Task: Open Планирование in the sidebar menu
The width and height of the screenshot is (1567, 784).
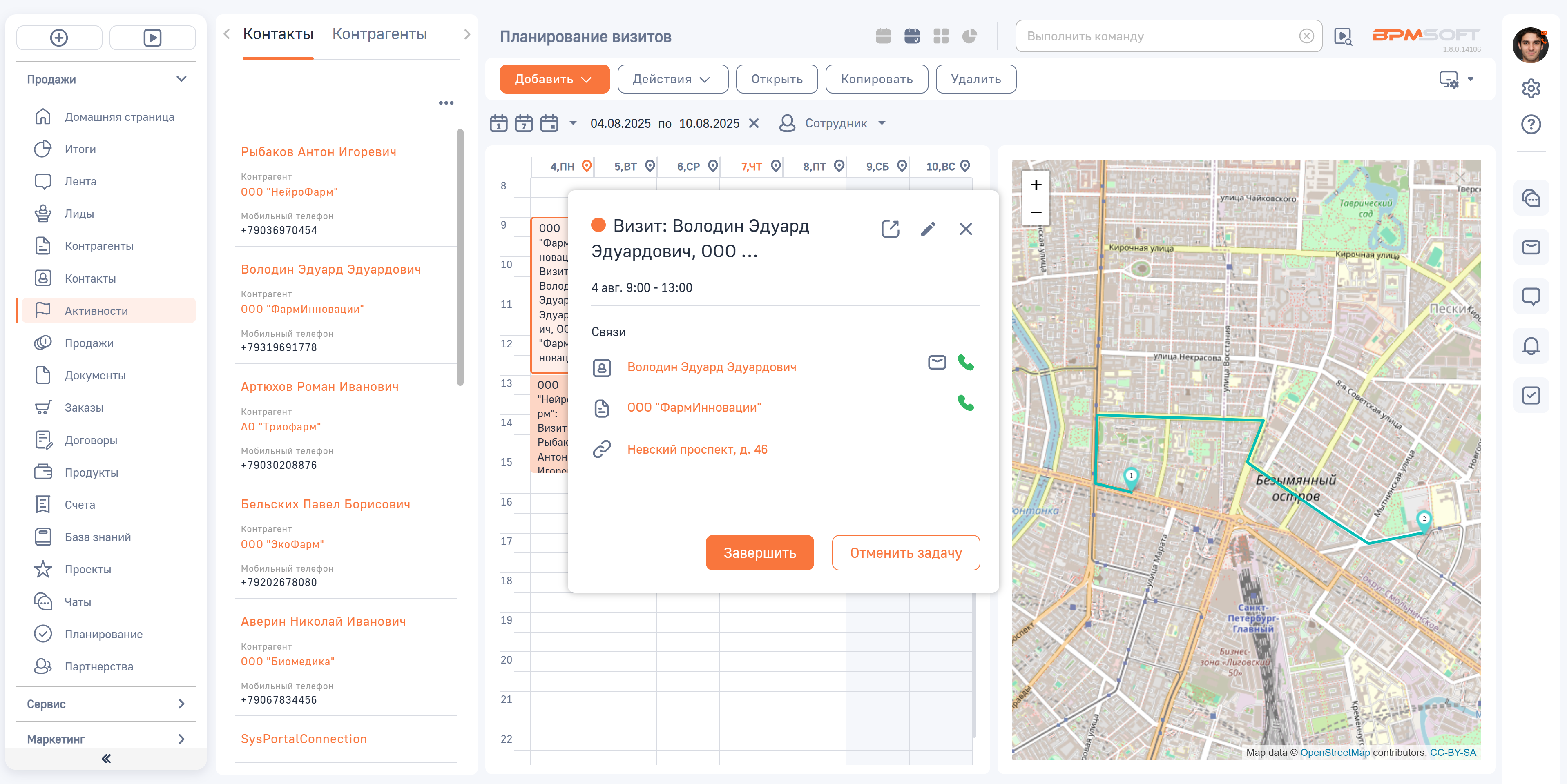Action: click(x=103, y=634)
